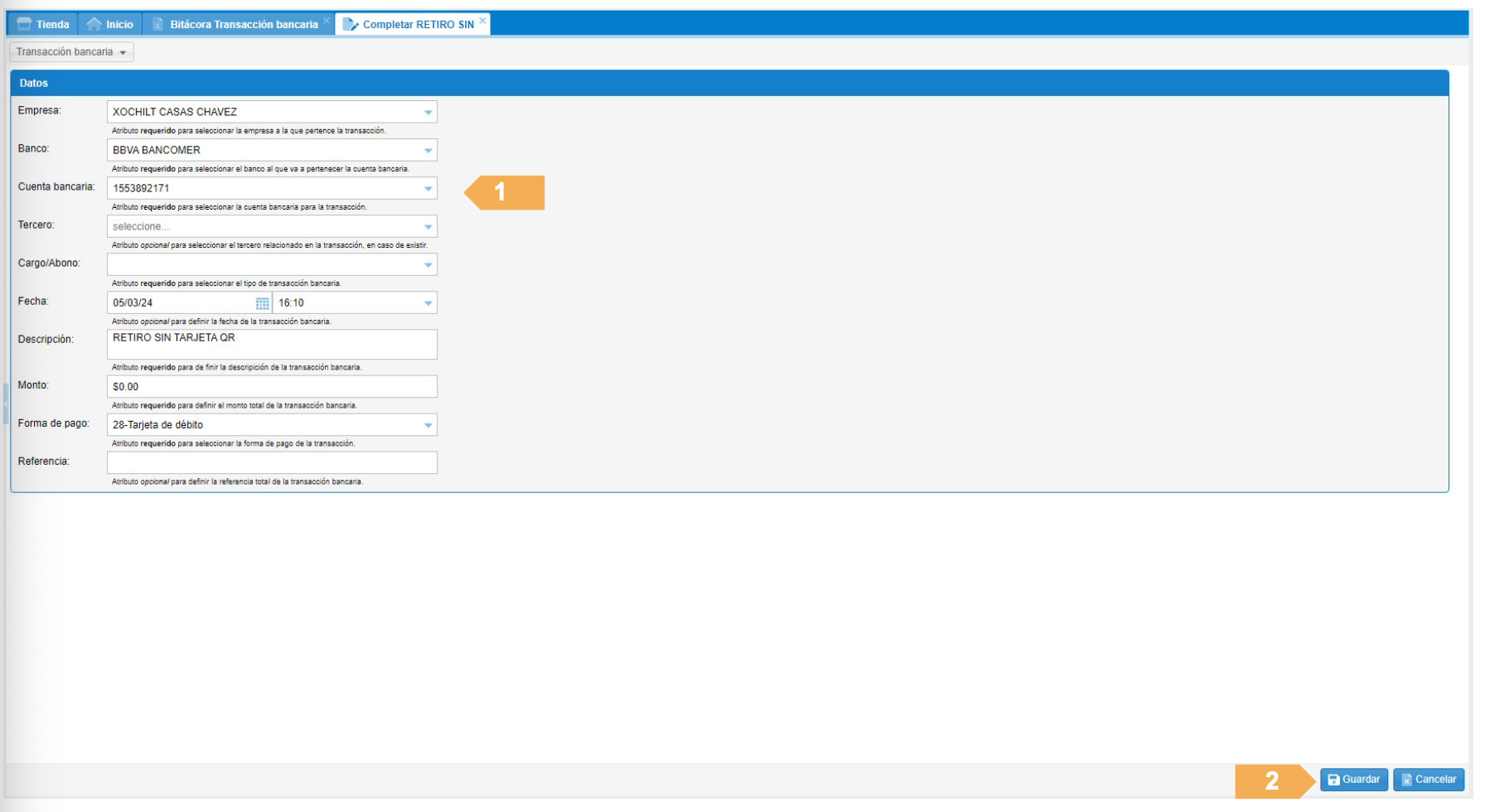Expand the Banco dropdown list
This screenshot has height=812, width=1485.
pos(428,150)
